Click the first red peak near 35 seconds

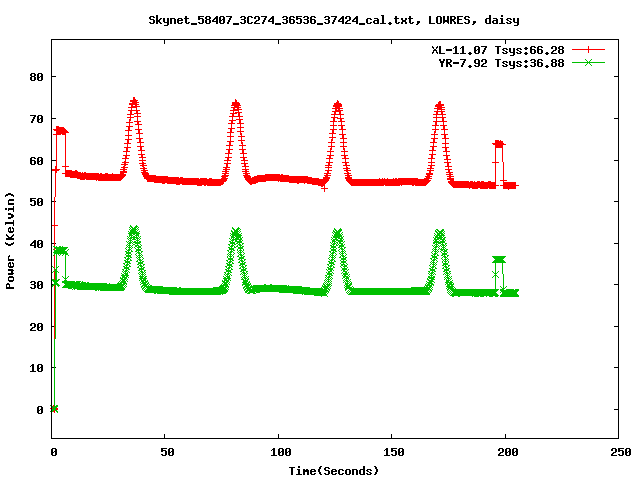[x=134, y=102]
